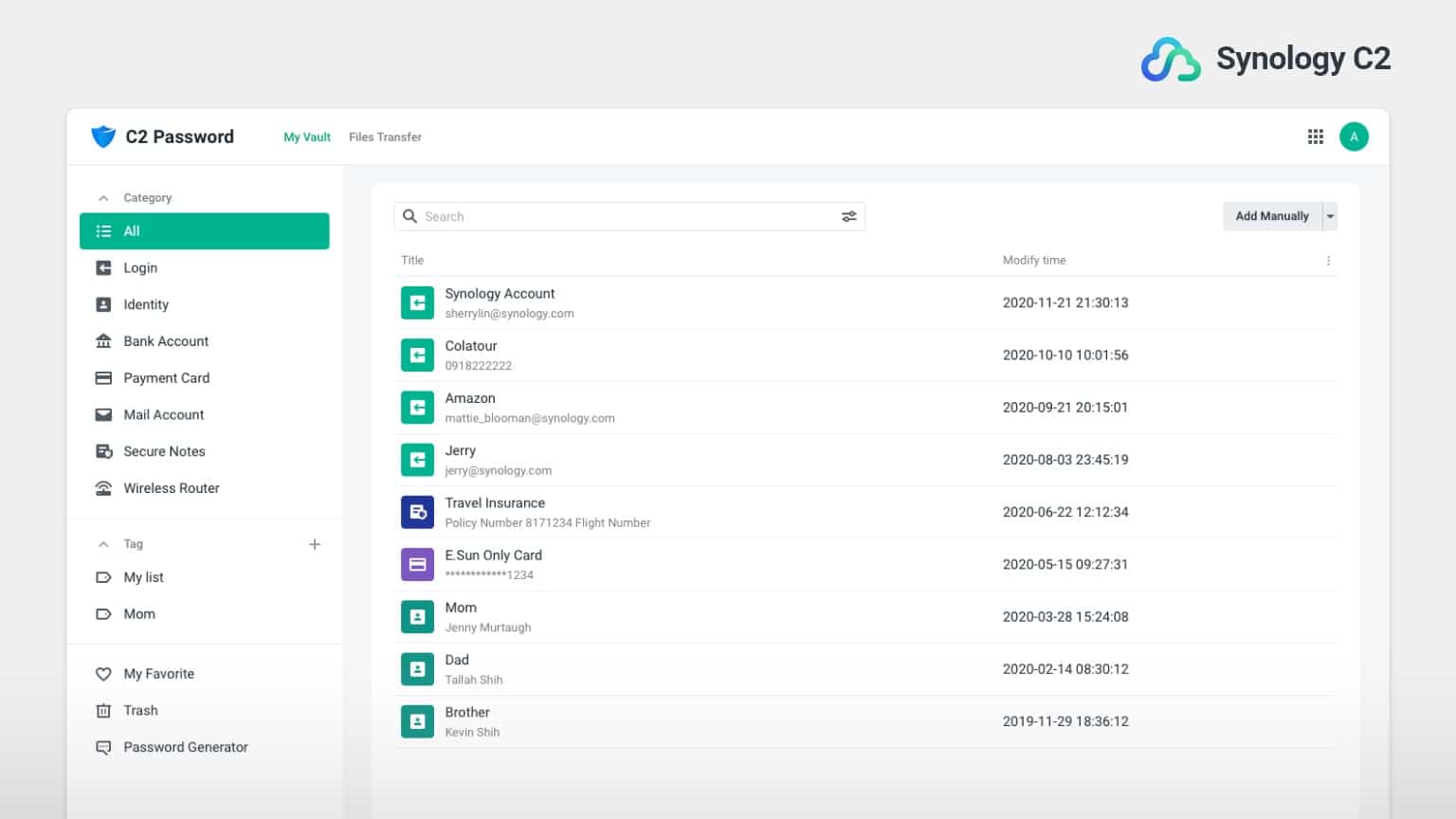Screen dimensions: 1456x819
Task: Collapse the Category section chevron
Action: tap(103, 198)
